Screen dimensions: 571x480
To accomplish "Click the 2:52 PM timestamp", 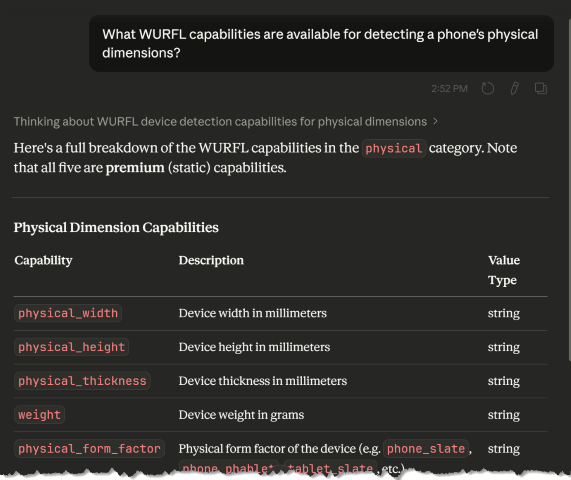I will 449,89.
